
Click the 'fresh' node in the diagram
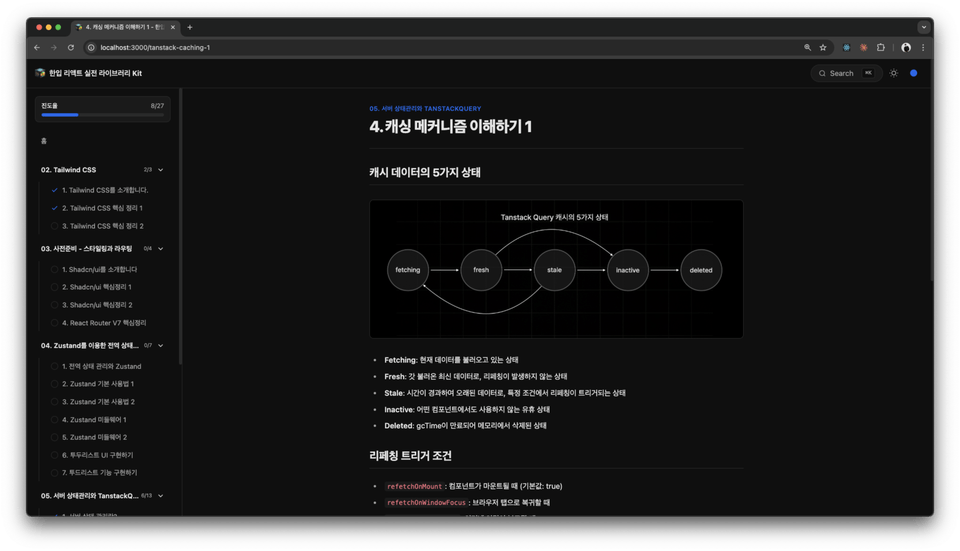point(481,270)
